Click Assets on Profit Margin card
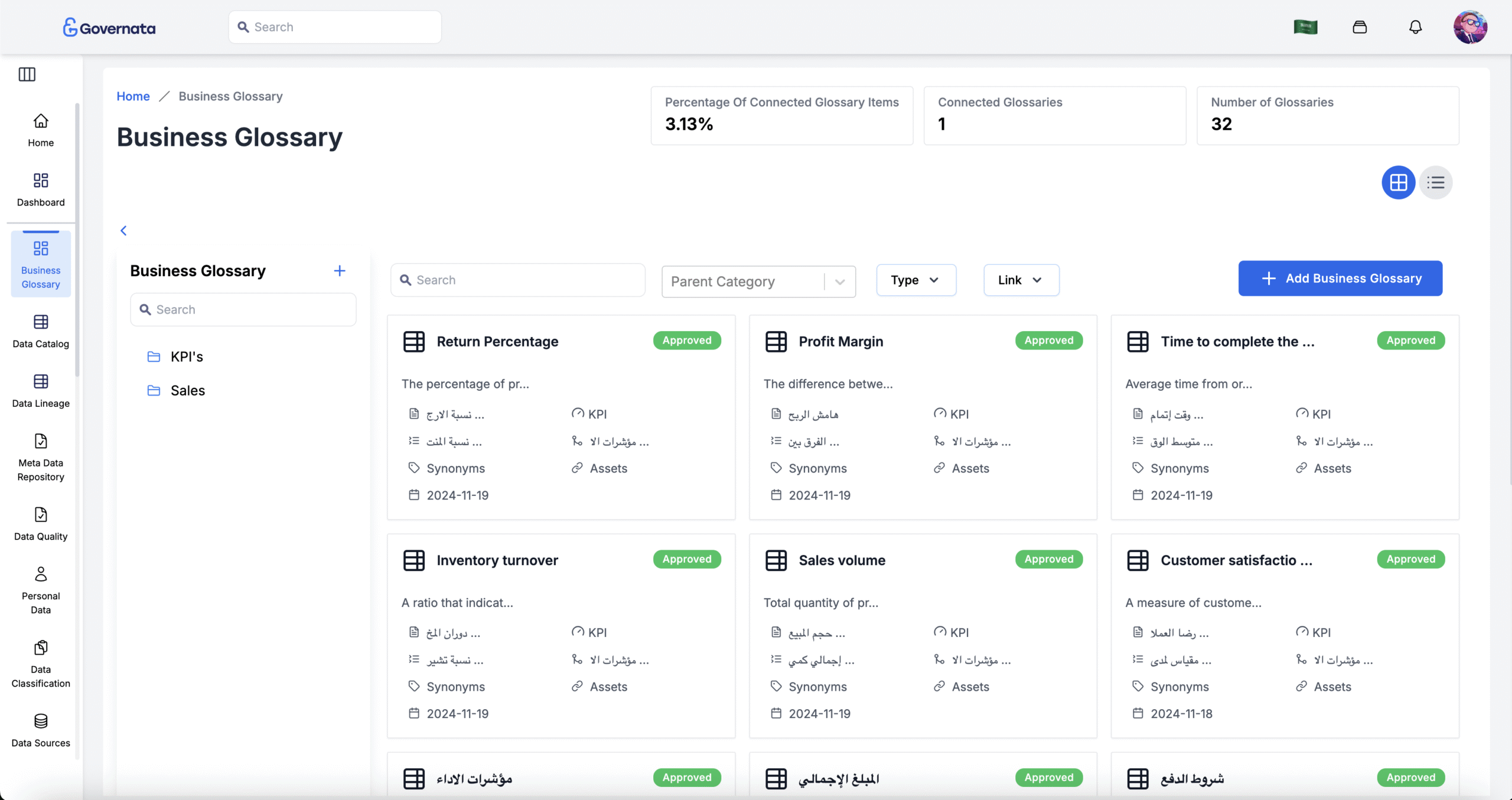The width and height of the screenshot is (1512, 800). click(x=970, y=468)
